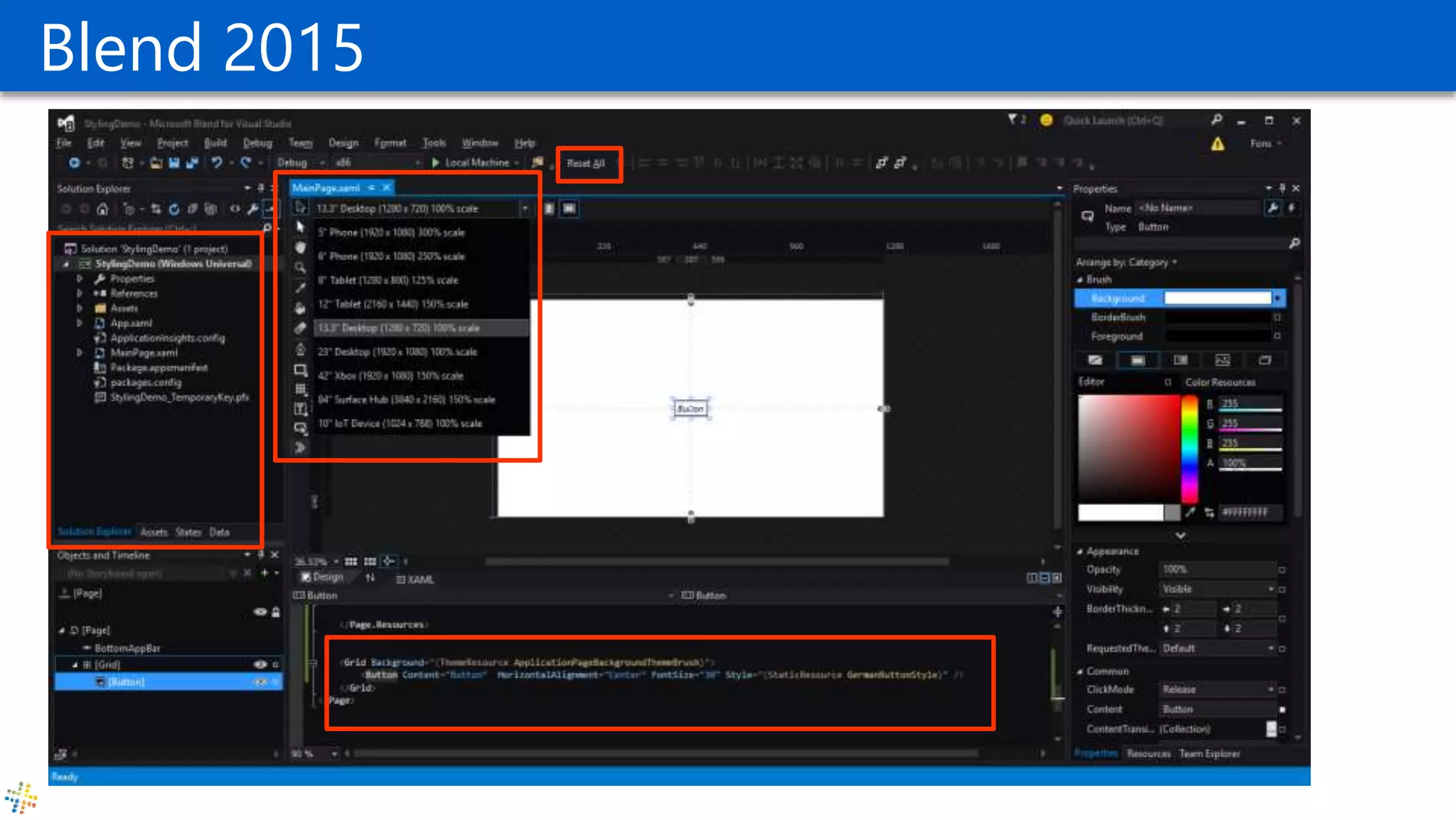Toggle visibility eye of Grid element
The height and width of the screenshot is (820, 1456).
coord(260,664)
